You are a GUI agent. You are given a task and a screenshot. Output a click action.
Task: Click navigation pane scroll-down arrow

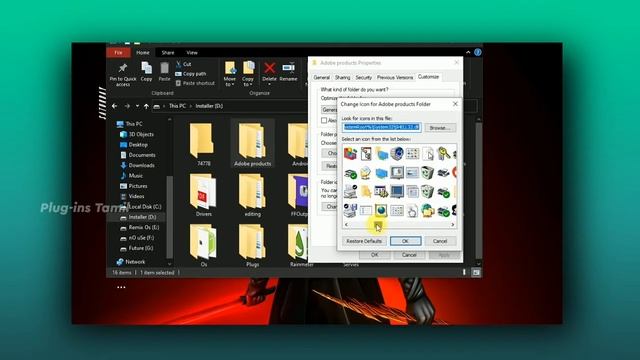[x=169, y=264]
